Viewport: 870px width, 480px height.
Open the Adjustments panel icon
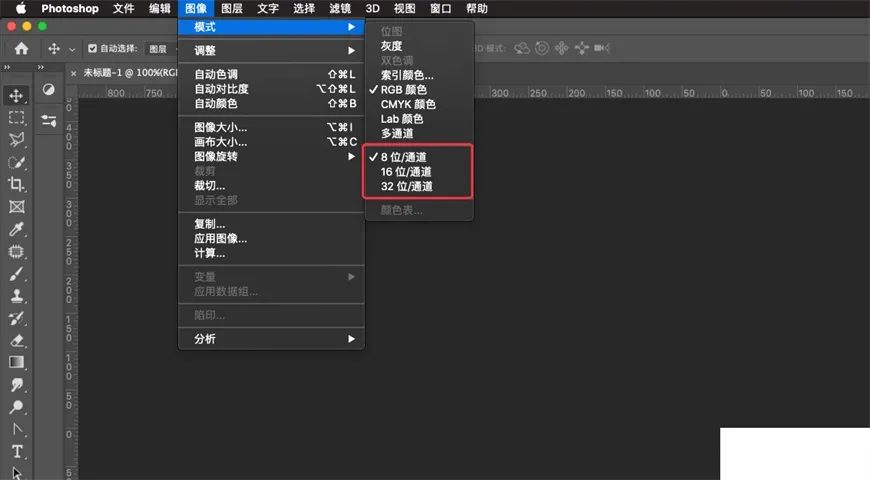coord(49,89)
